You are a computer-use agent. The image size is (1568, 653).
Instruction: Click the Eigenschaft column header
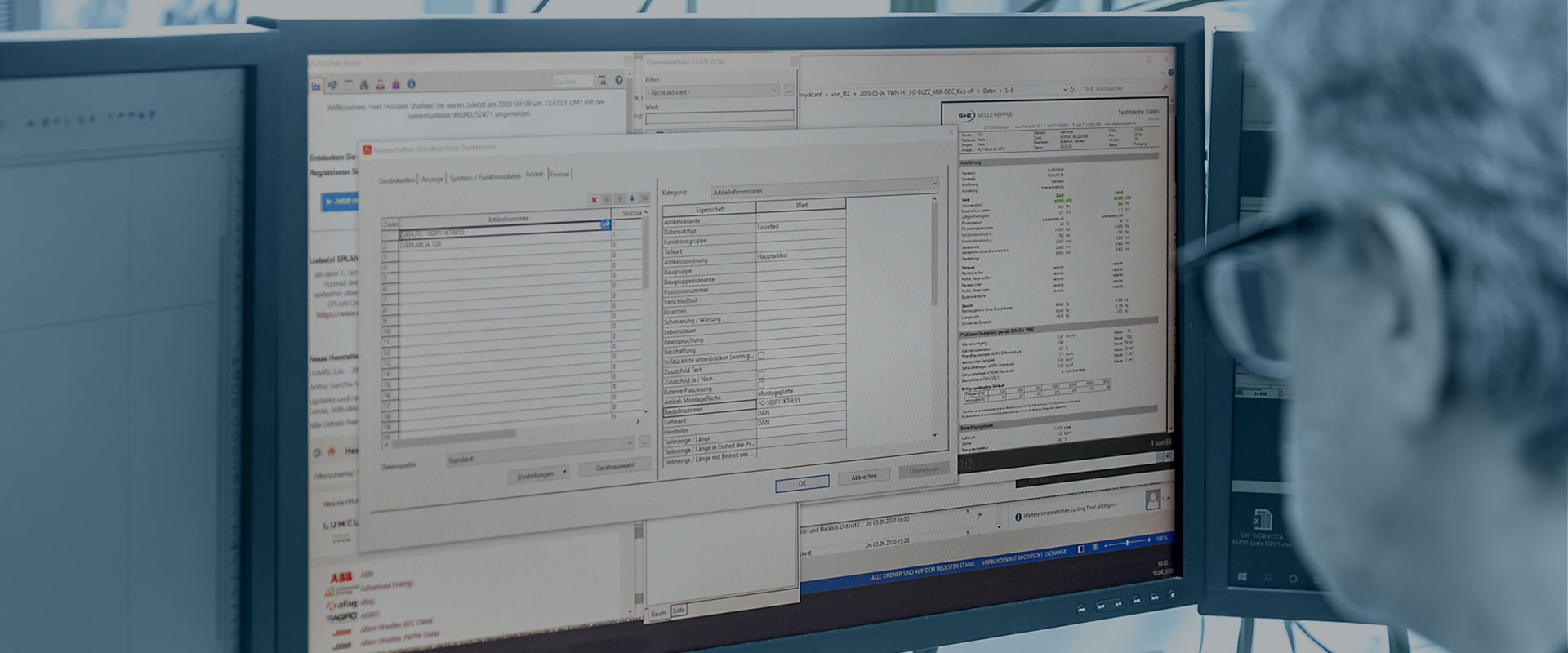(710, 209)
